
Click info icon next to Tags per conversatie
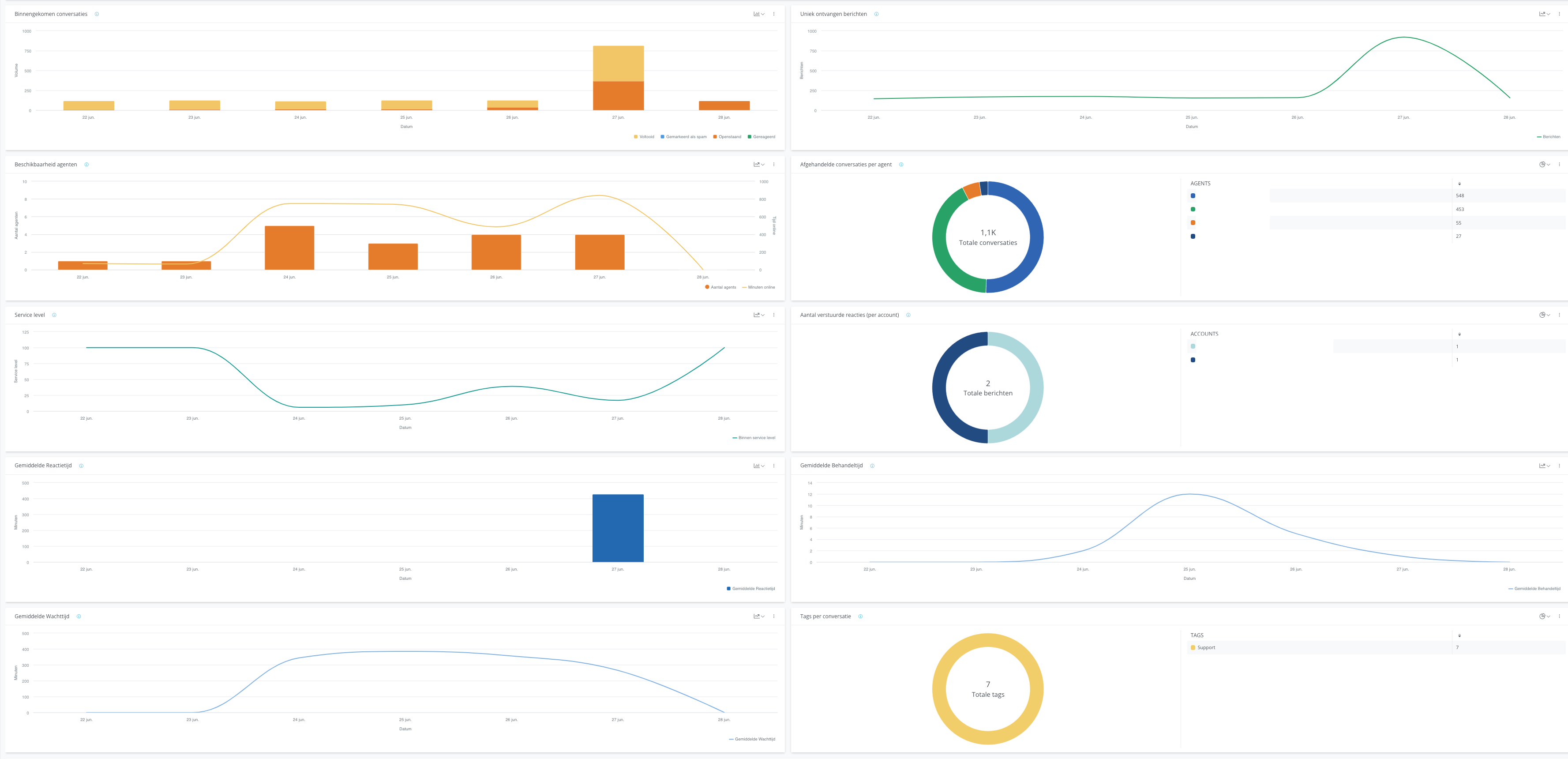860,616
